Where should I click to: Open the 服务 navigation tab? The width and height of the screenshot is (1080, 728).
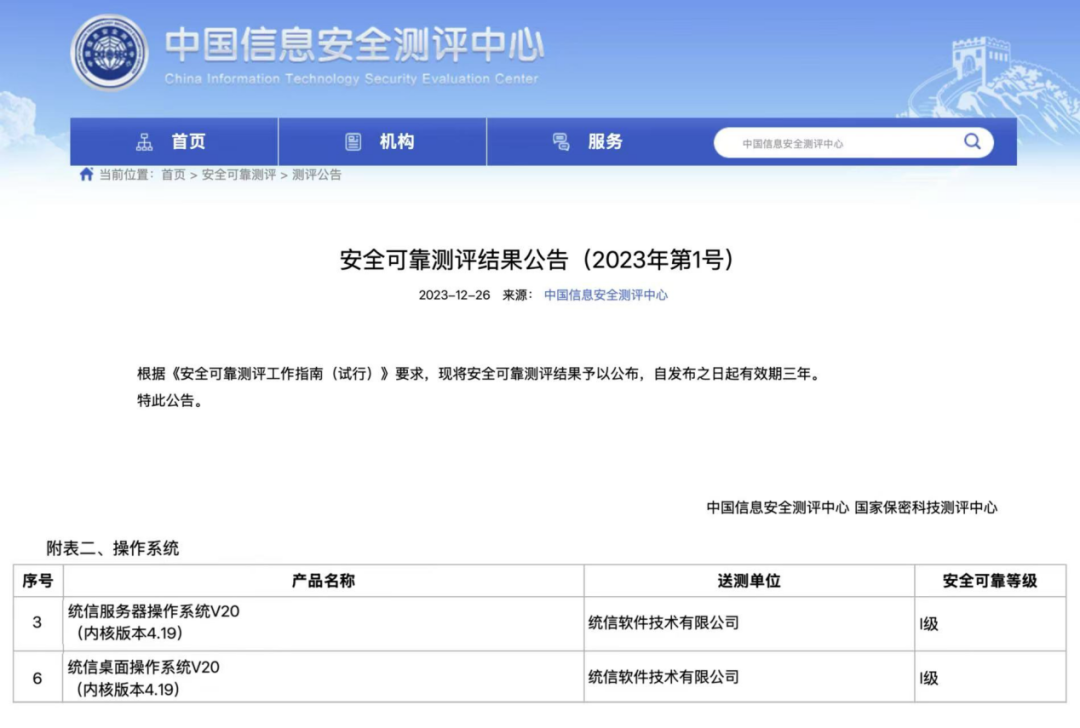(x=590, y=142)
